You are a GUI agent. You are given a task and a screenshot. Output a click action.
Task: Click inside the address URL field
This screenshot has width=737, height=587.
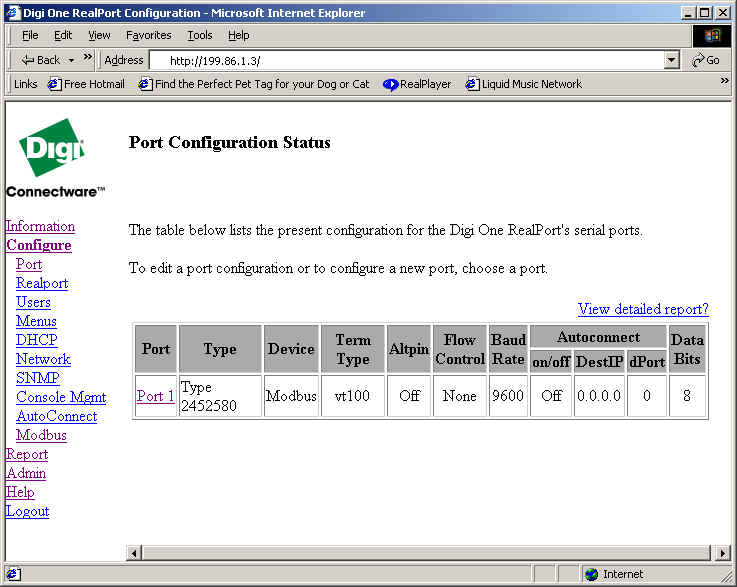click(x=400, y=60)
